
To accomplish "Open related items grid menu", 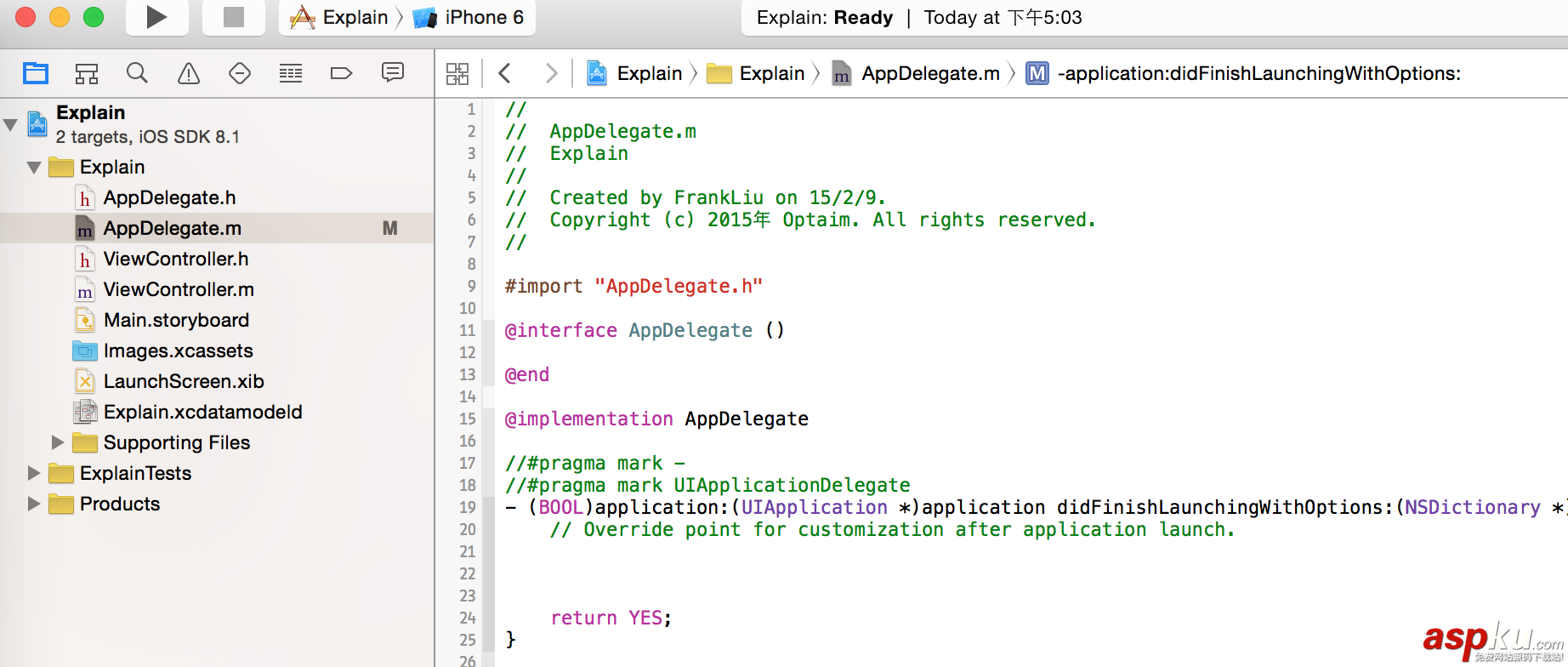I will 457,74.
